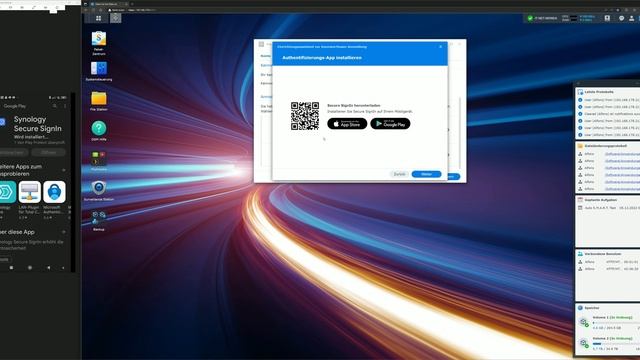Click the upload/download tasks icon in DSM taskbar
Viewport: 640px width, 360px height.
pyautogui.click(x=607, y=18)
